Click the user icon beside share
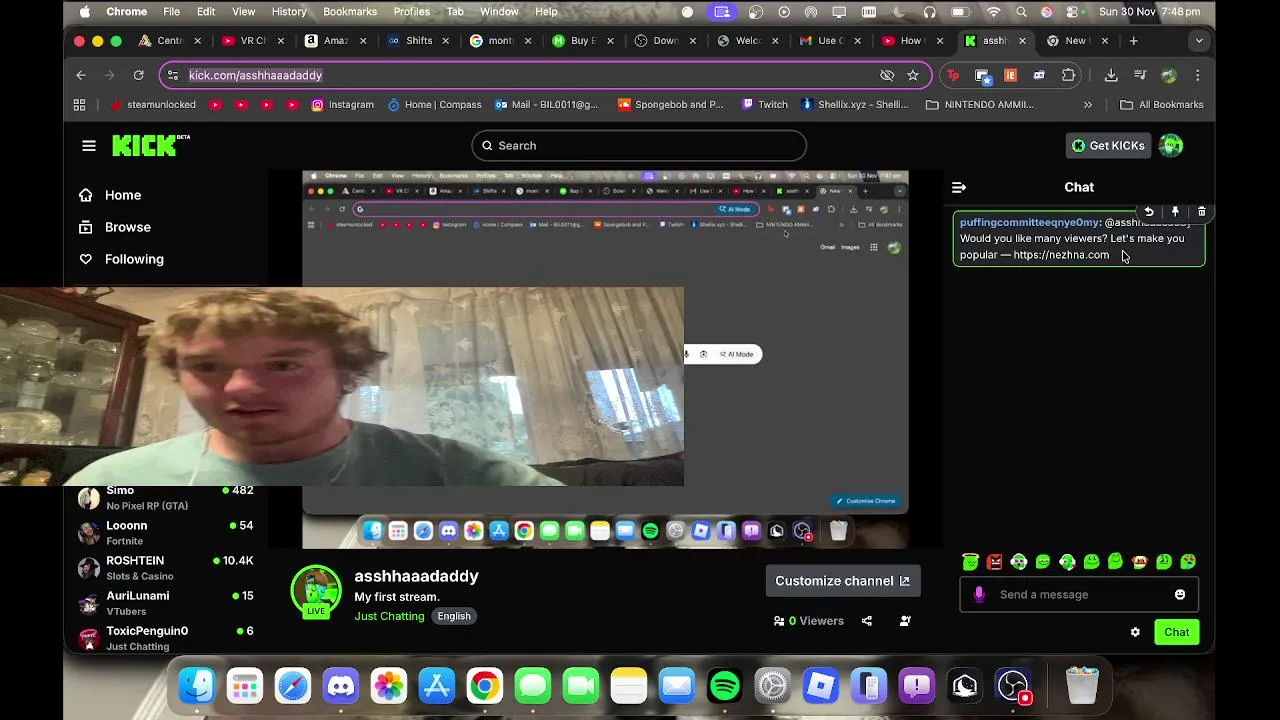1280x720 pixels. [905, 621]
